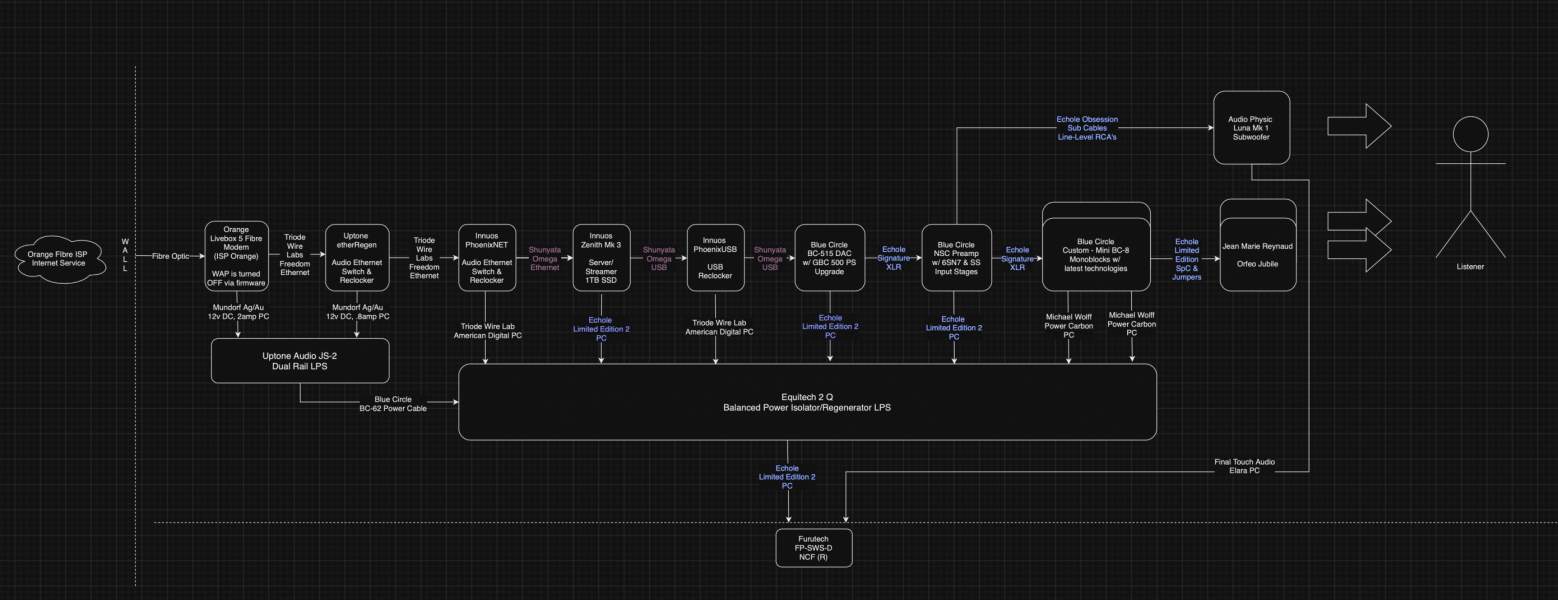Click the Uptone etherRegen switch box
The image size is (1558, 600).
(x=358, y=258)
